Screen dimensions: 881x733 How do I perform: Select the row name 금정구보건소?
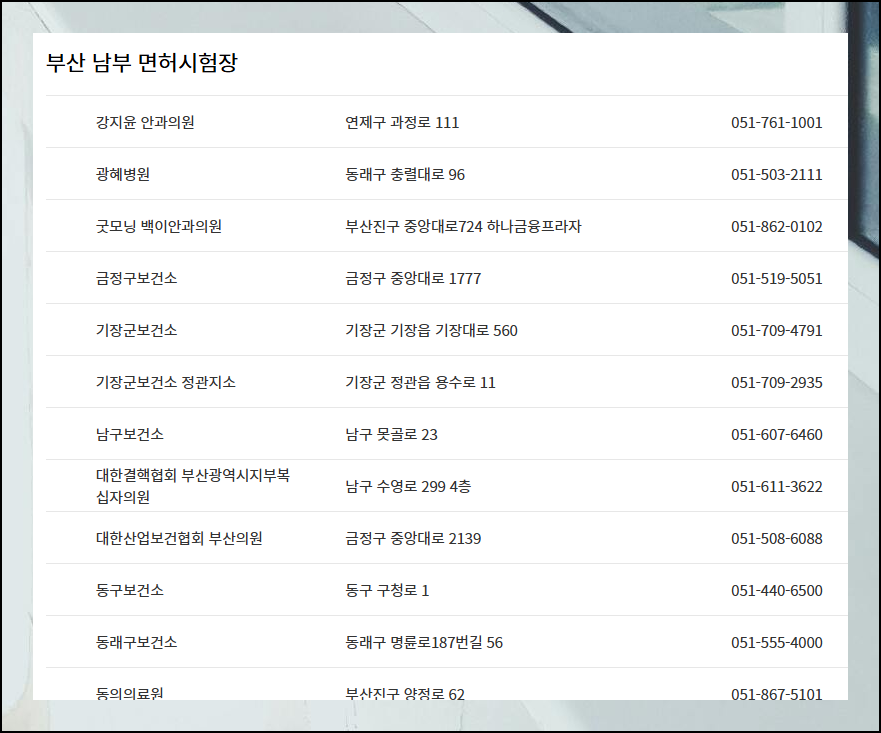(137, 279)
